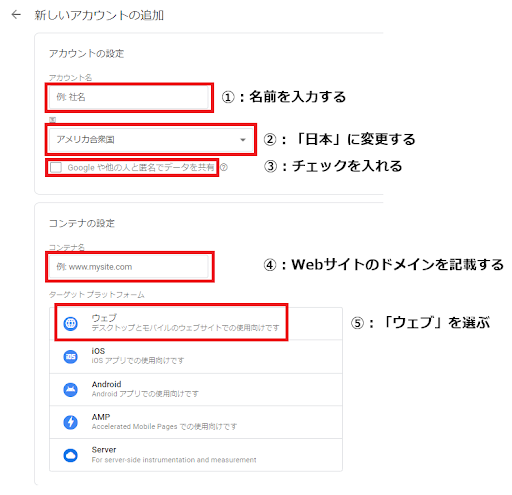Click the Android robot platform icon
This screenshot has width=512, height=495.
pos(70,389)
